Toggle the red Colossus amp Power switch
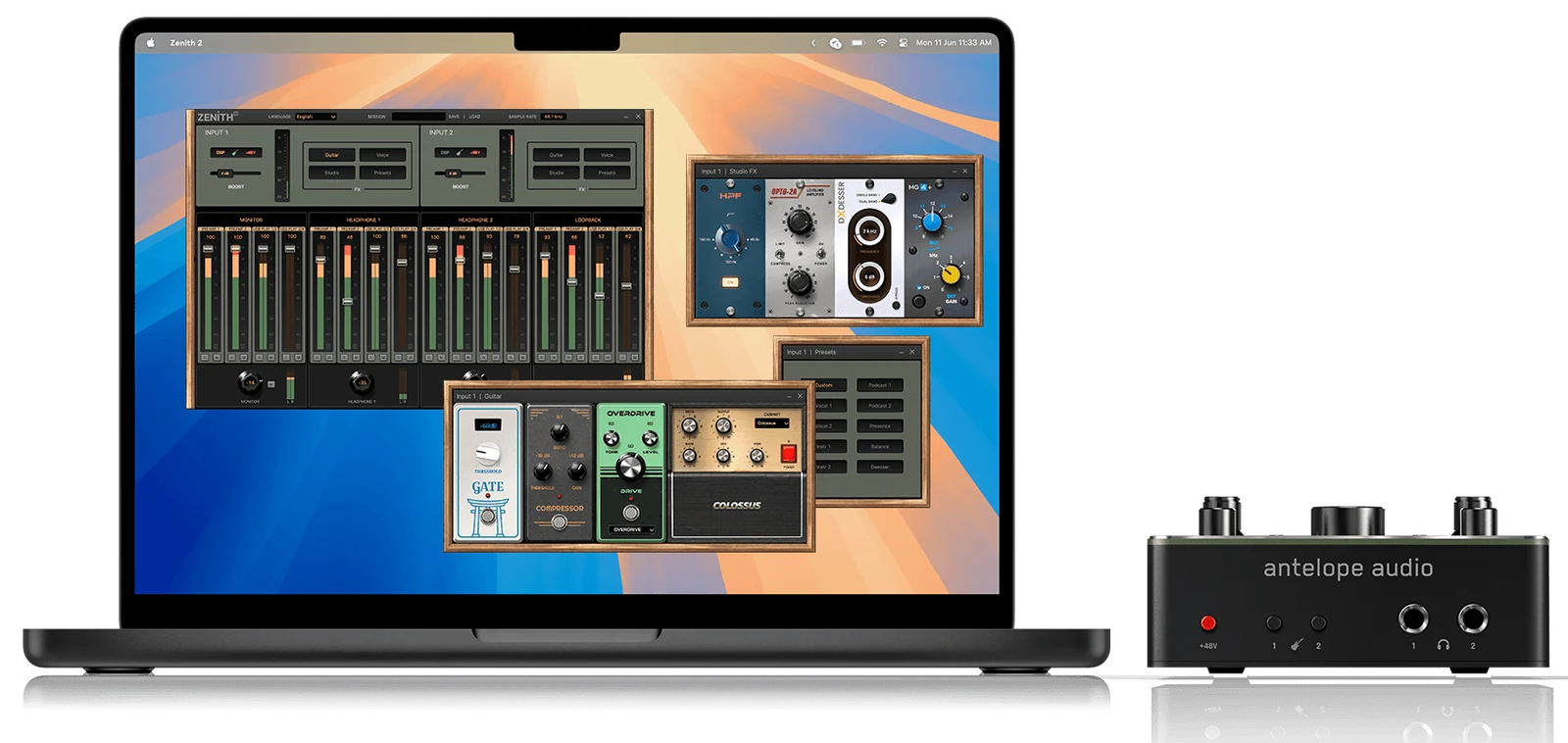 tap(788, 453)
